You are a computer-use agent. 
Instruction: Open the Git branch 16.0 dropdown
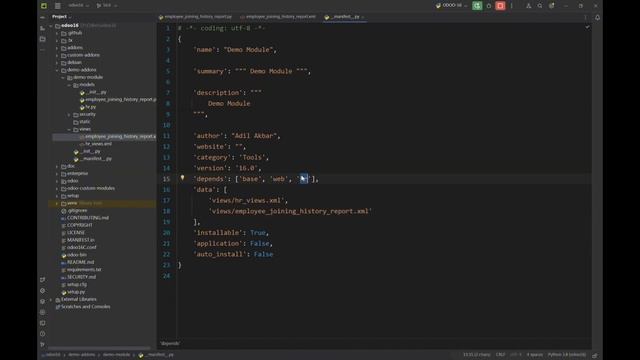click(x=107, y=6)
